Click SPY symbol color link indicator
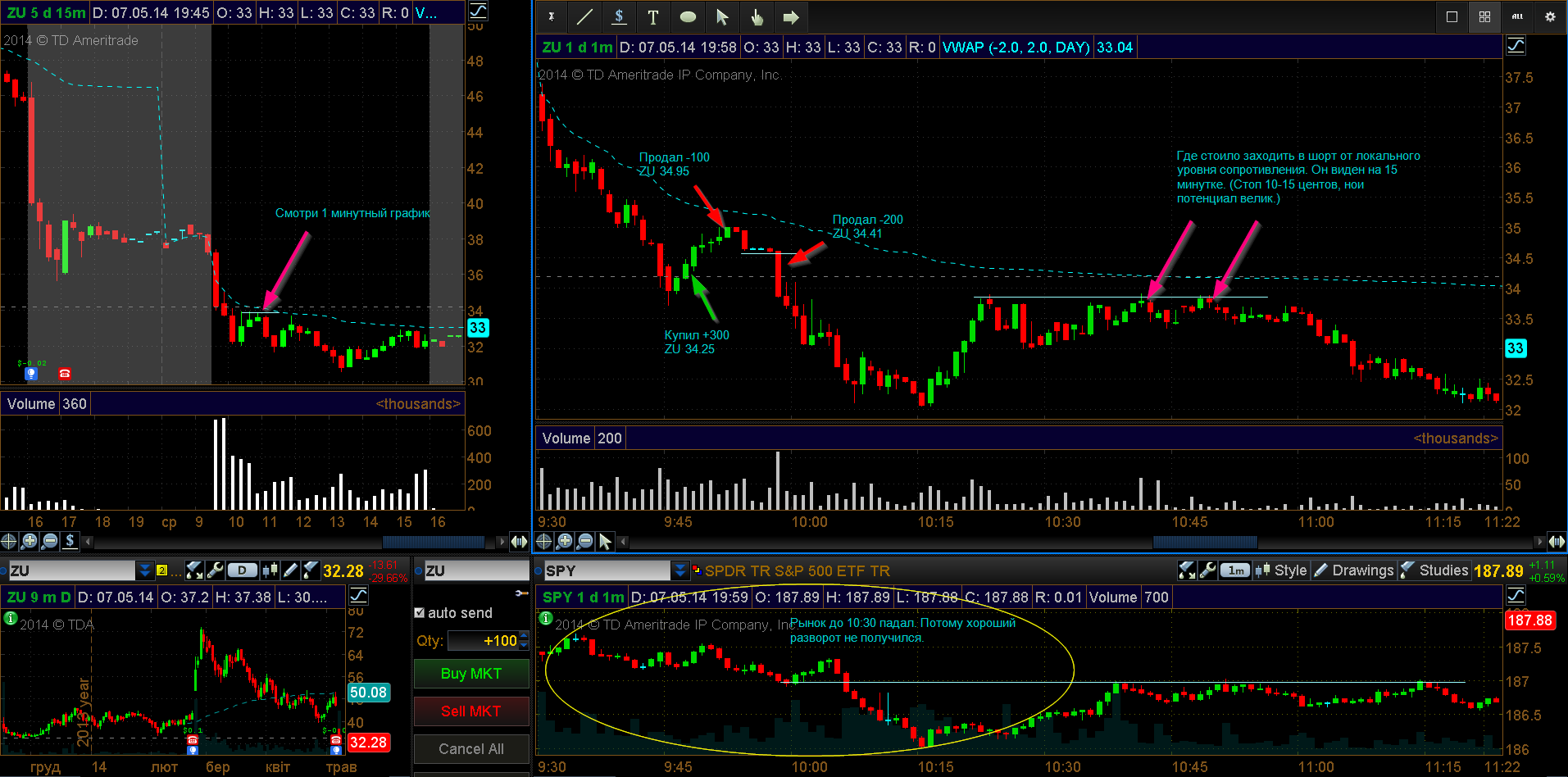 pos(697,570)
